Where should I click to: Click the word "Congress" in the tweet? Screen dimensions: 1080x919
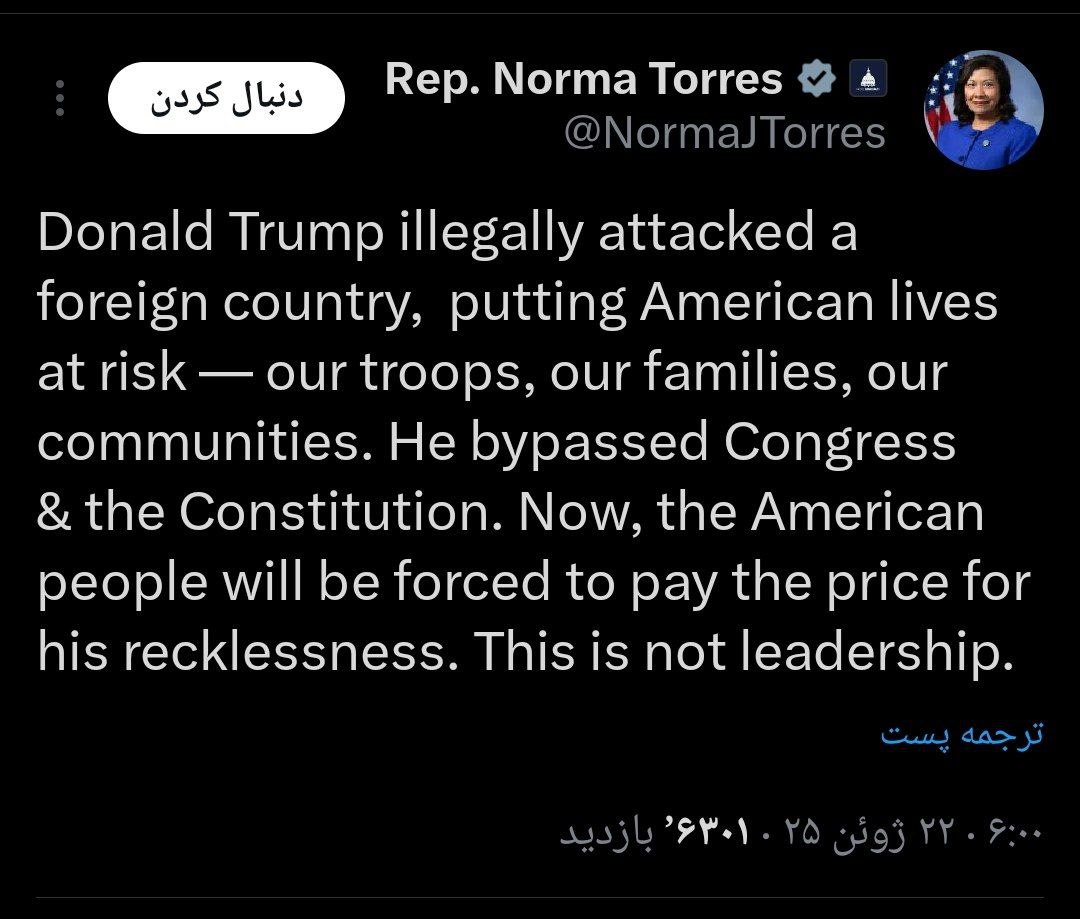[840, 443]
